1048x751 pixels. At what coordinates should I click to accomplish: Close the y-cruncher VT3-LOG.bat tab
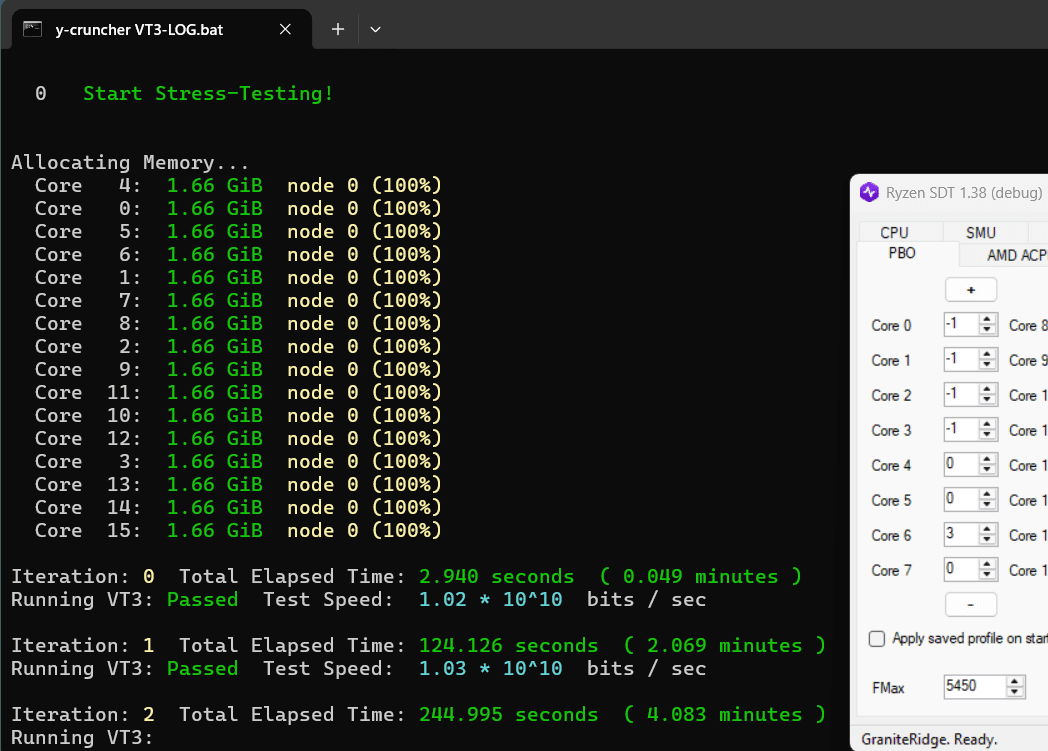tap(285, 29)
